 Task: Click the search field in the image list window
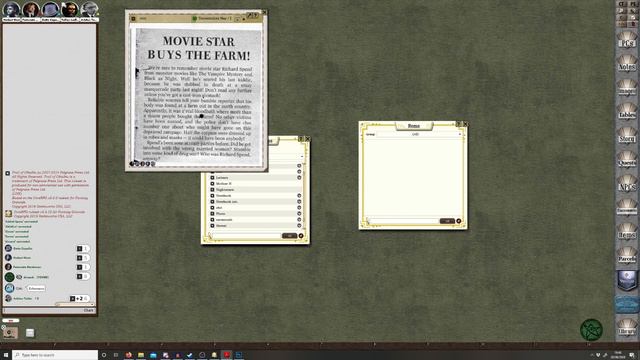pos(246,236)
